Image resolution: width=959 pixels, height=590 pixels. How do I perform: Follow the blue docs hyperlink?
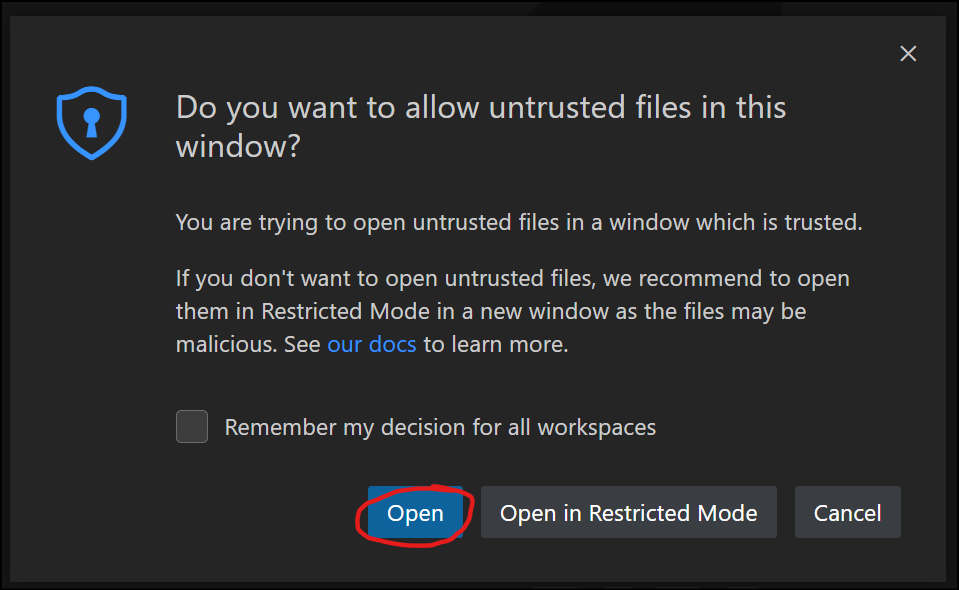pos(371,343)
